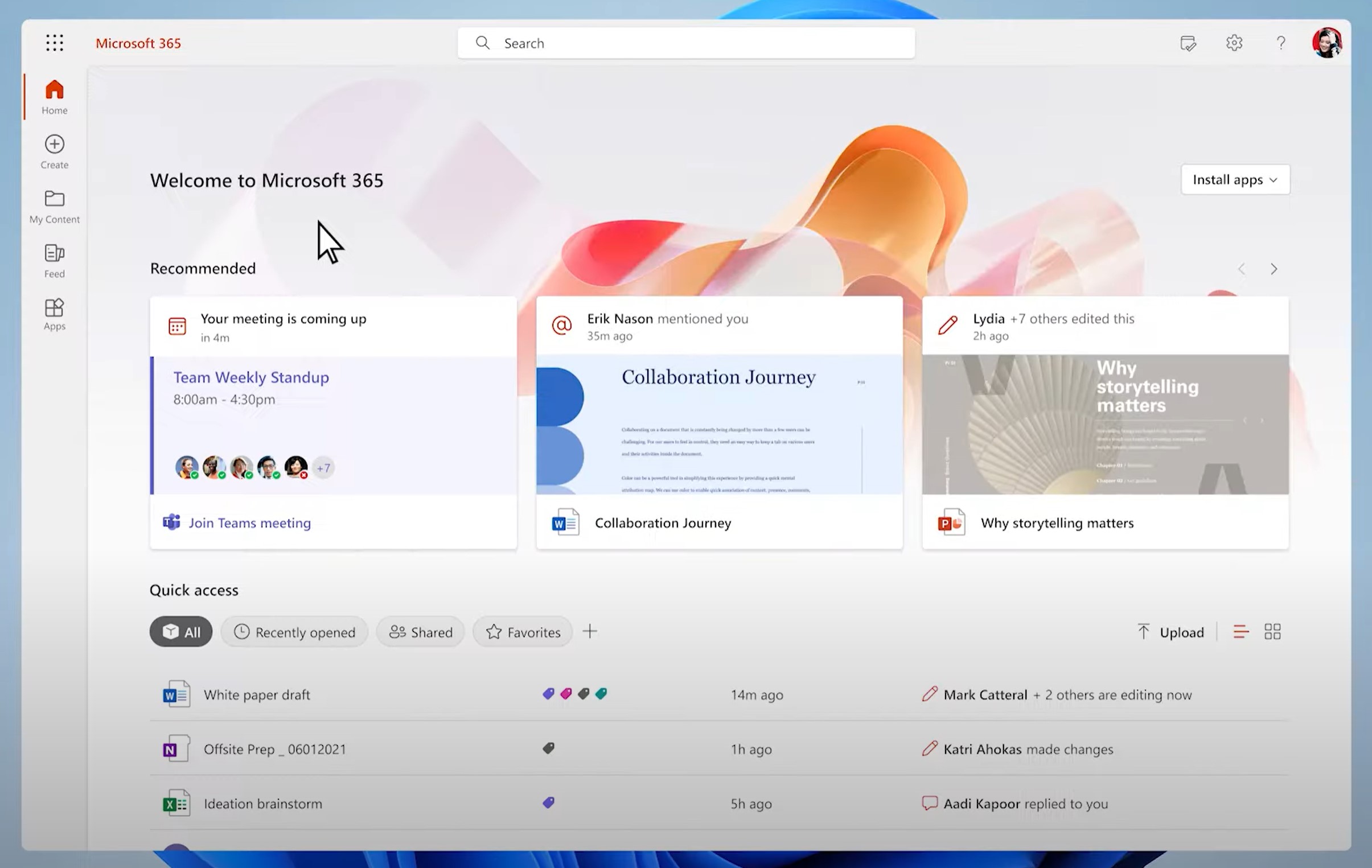Open the account profile picture
The width and height of the screenshot is (1372, 868).
pyautogui.click(x=1327, y=43)
